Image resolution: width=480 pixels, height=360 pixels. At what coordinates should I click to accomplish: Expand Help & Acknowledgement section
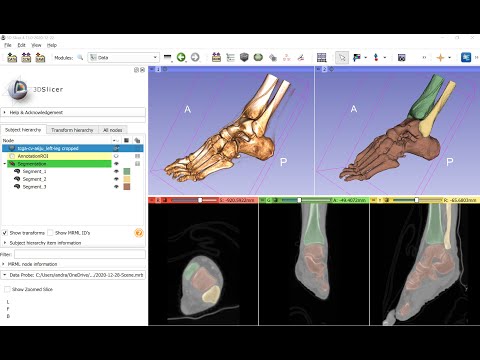click(73, 112)
